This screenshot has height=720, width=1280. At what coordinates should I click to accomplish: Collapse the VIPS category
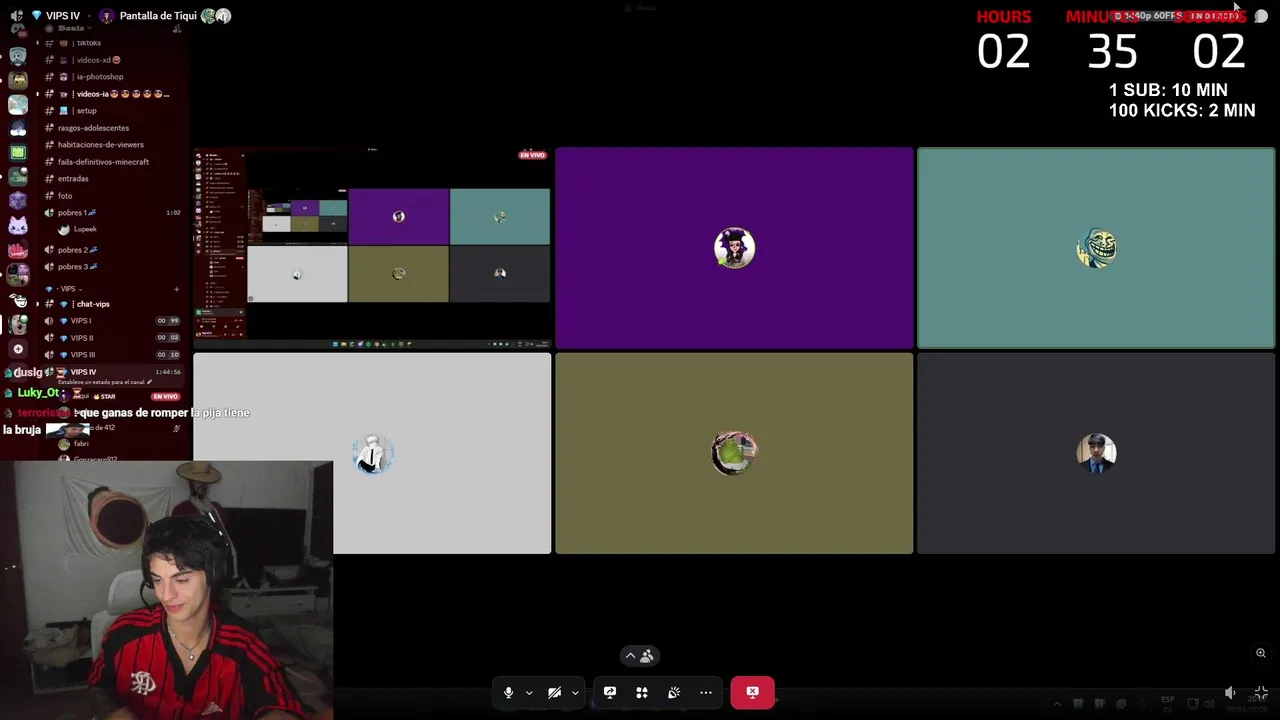point(68,289)
